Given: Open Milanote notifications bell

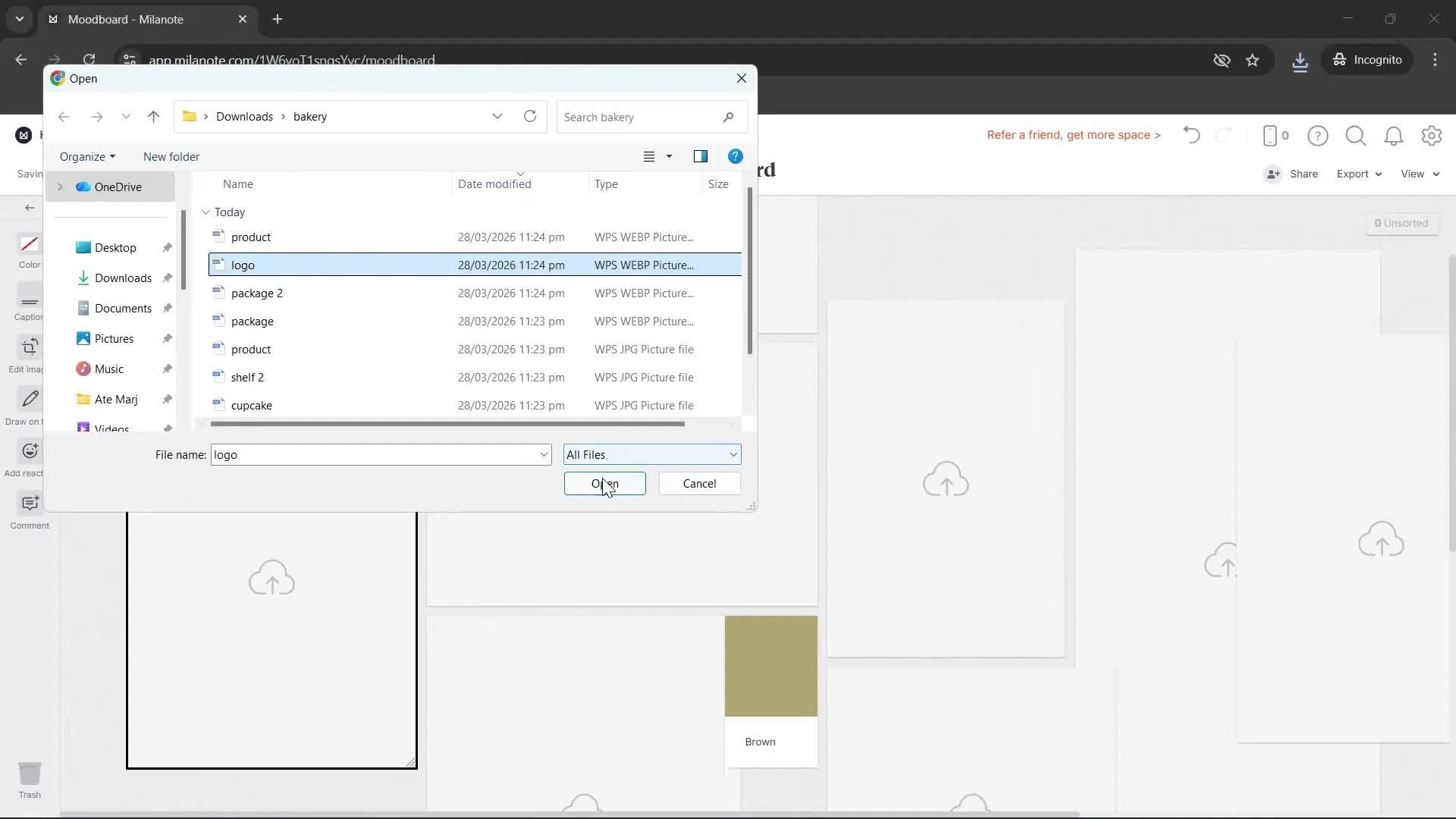Looking at the screenshot, I should [x=1394, y=136].
